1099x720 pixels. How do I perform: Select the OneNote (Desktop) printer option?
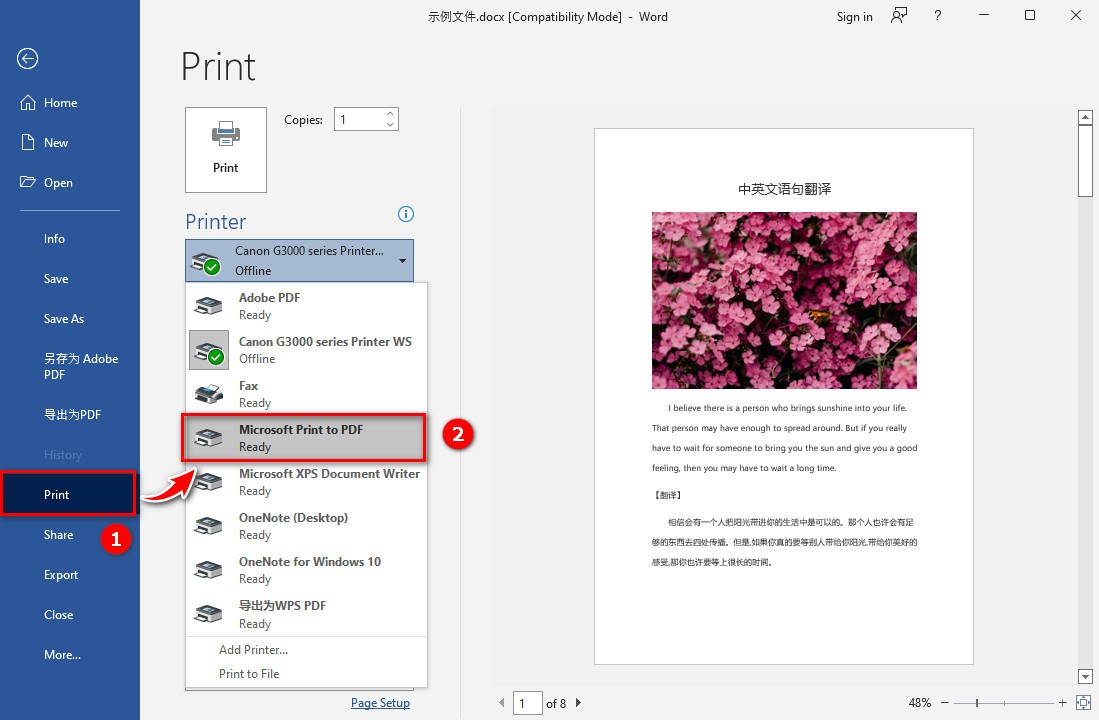coord(294,525)
